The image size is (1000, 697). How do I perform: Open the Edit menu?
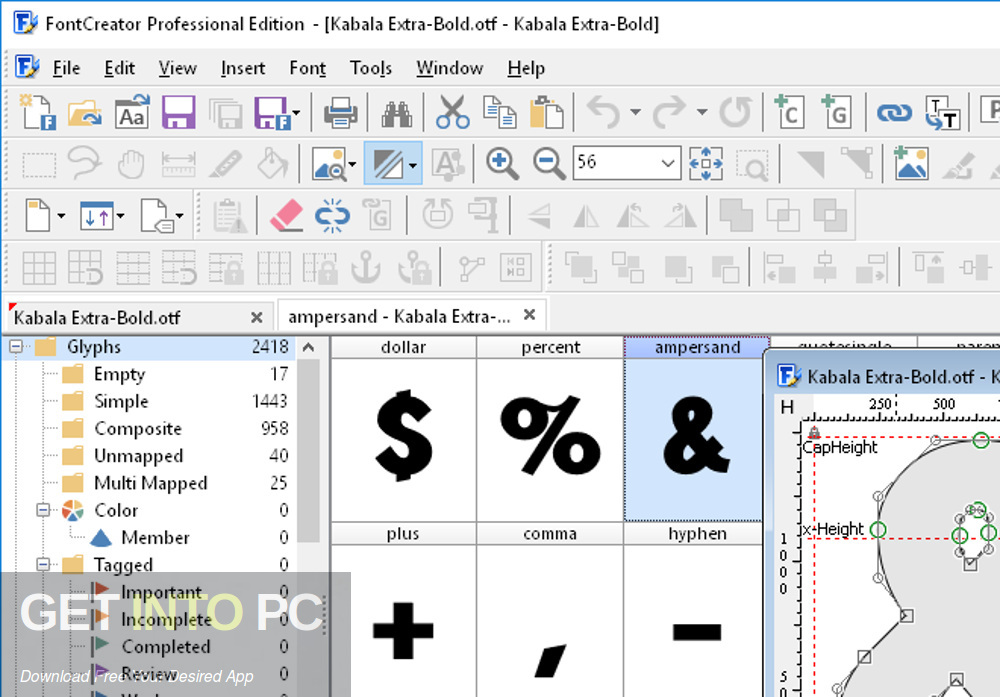[119, 68]
